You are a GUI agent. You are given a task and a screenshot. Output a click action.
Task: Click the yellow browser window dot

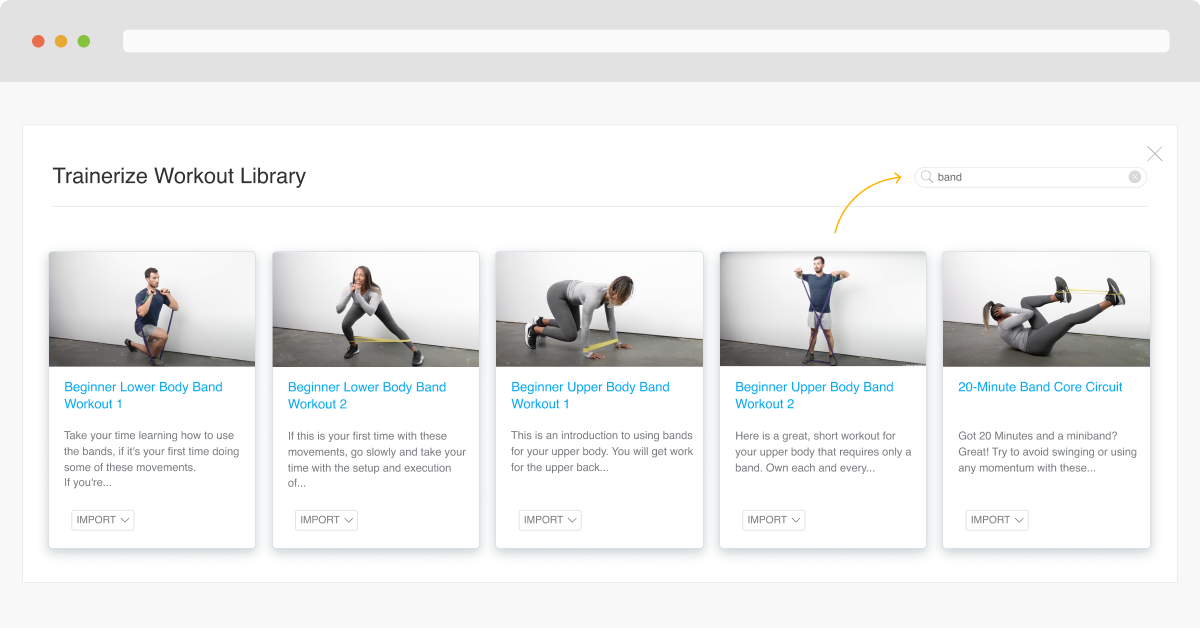click(x=61, y=41)
